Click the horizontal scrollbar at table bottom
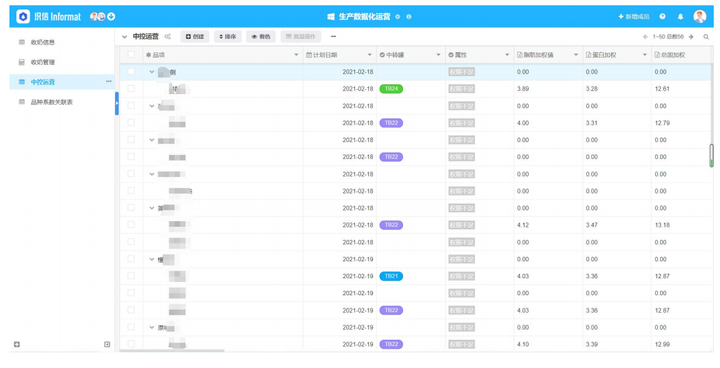Screen dimensions: 720x368 click(172, 351)
